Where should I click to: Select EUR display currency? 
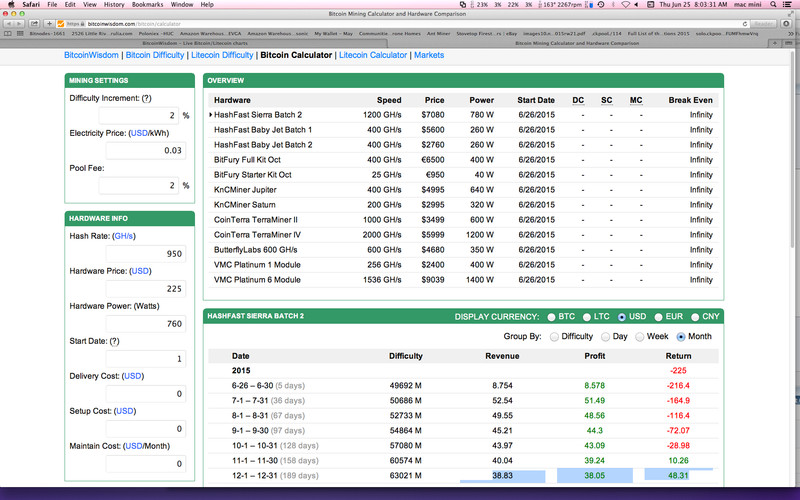coord(658,317)
